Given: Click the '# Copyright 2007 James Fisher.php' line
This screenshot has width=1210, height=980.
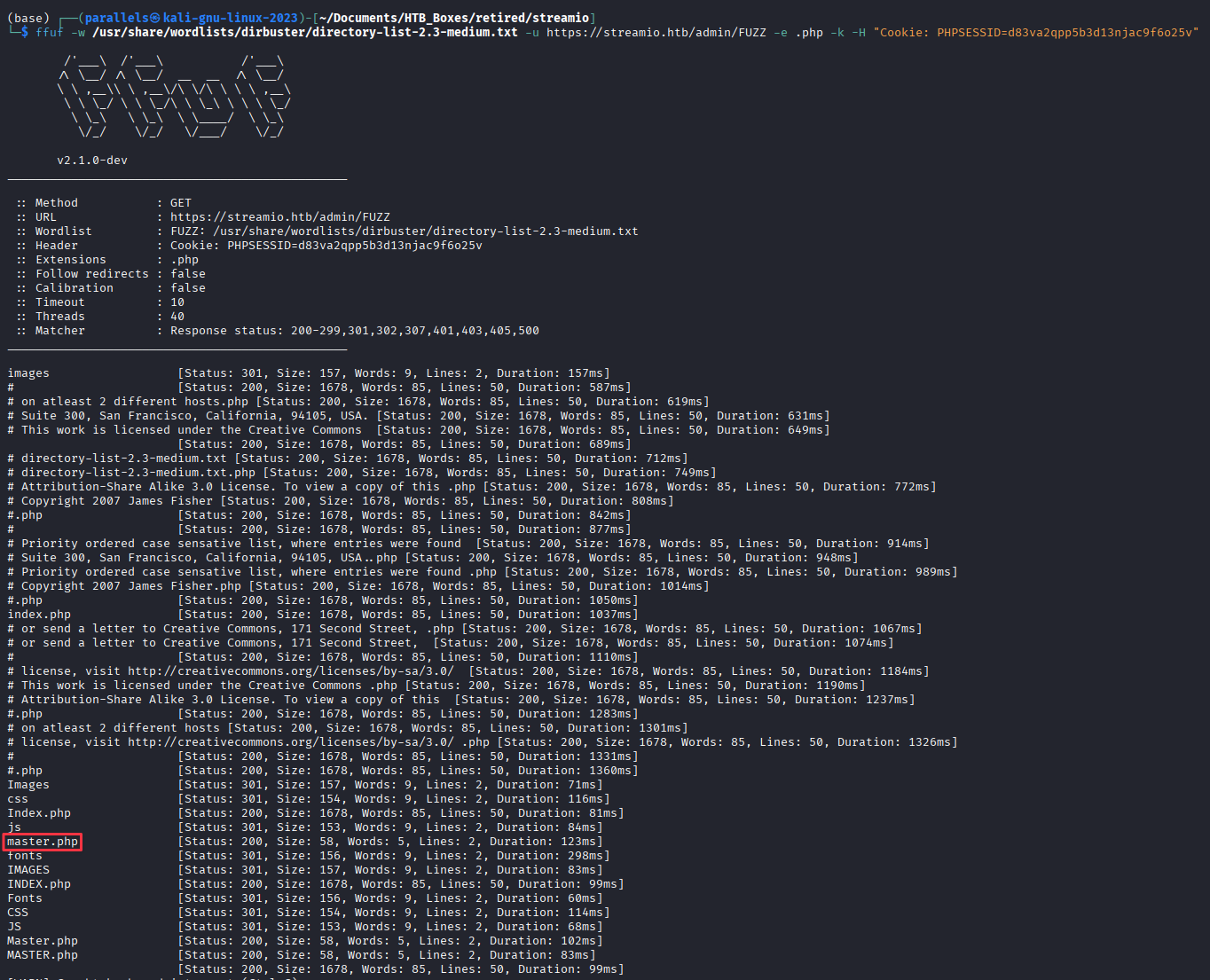Looking at the screenshot, I should coord(124,586).
